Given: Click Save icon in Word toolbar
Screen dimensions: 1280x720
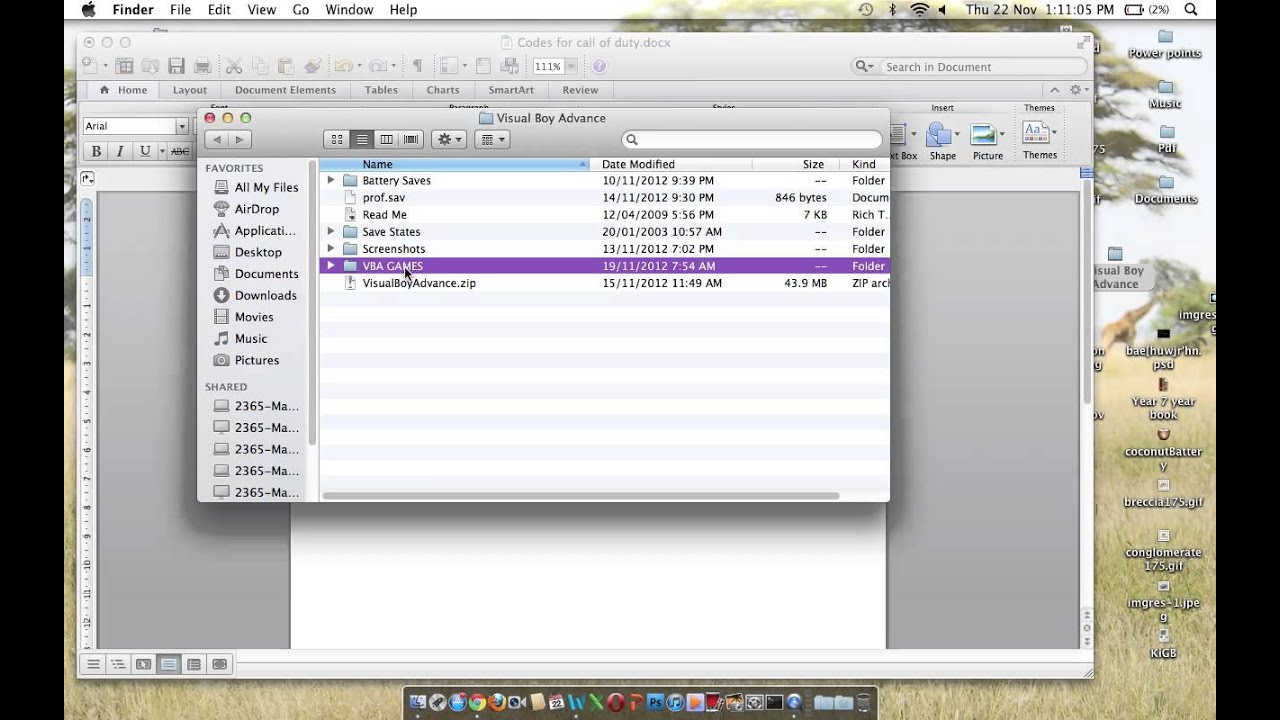Looking at the screenshot, I should point(176,66).
